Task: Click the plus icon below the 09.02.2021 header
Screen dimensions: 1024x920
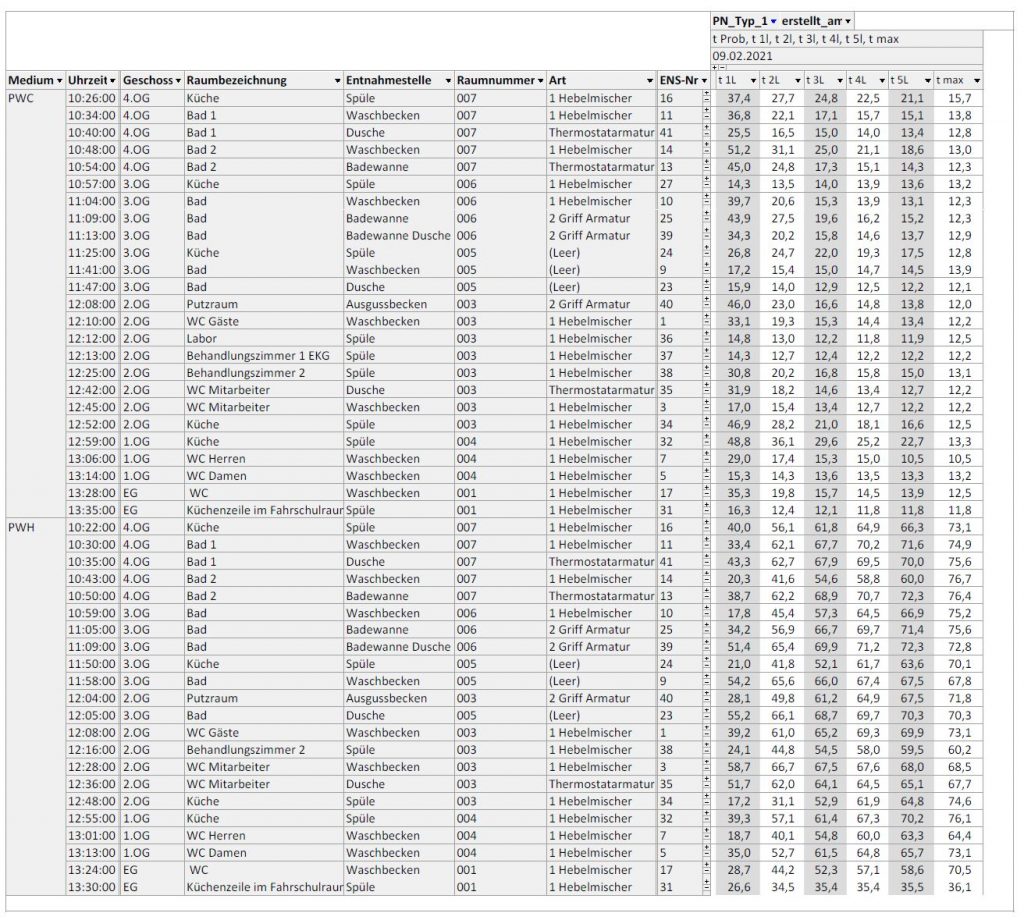Action: pos(714,68)
